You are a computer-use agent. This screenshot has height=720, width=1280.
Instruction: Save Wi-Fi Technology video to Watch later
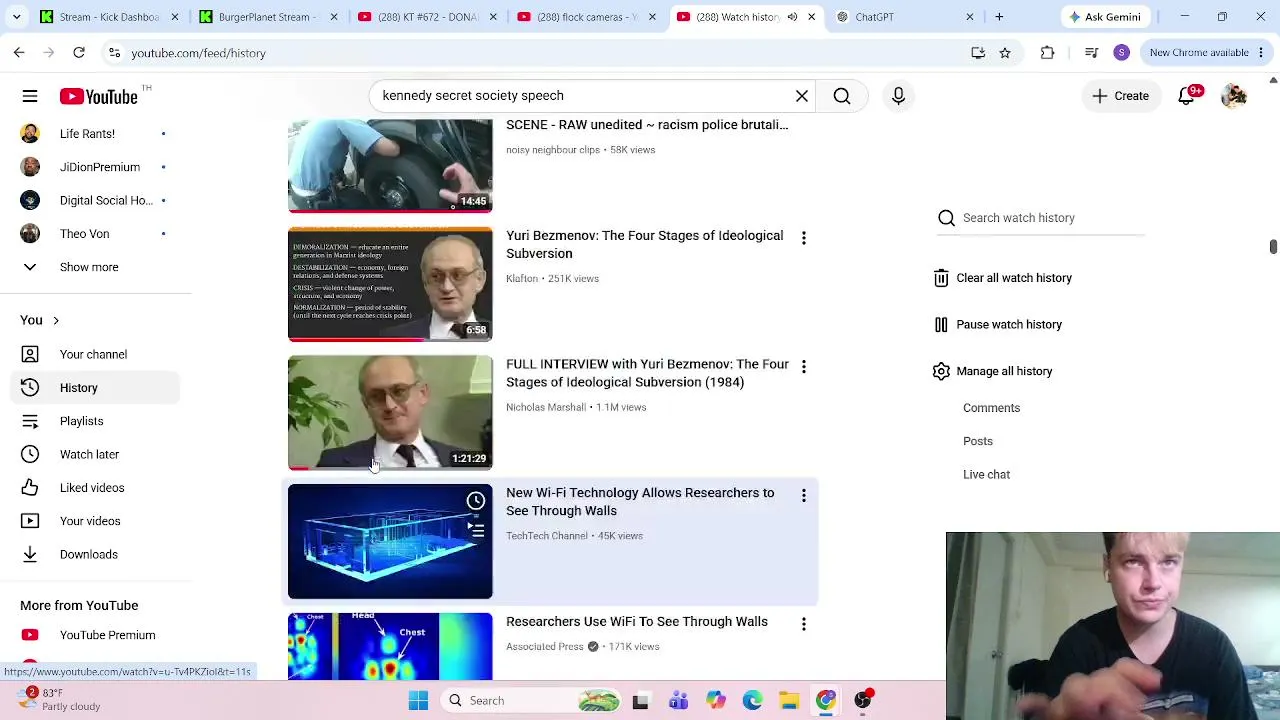tap(476, 501)
